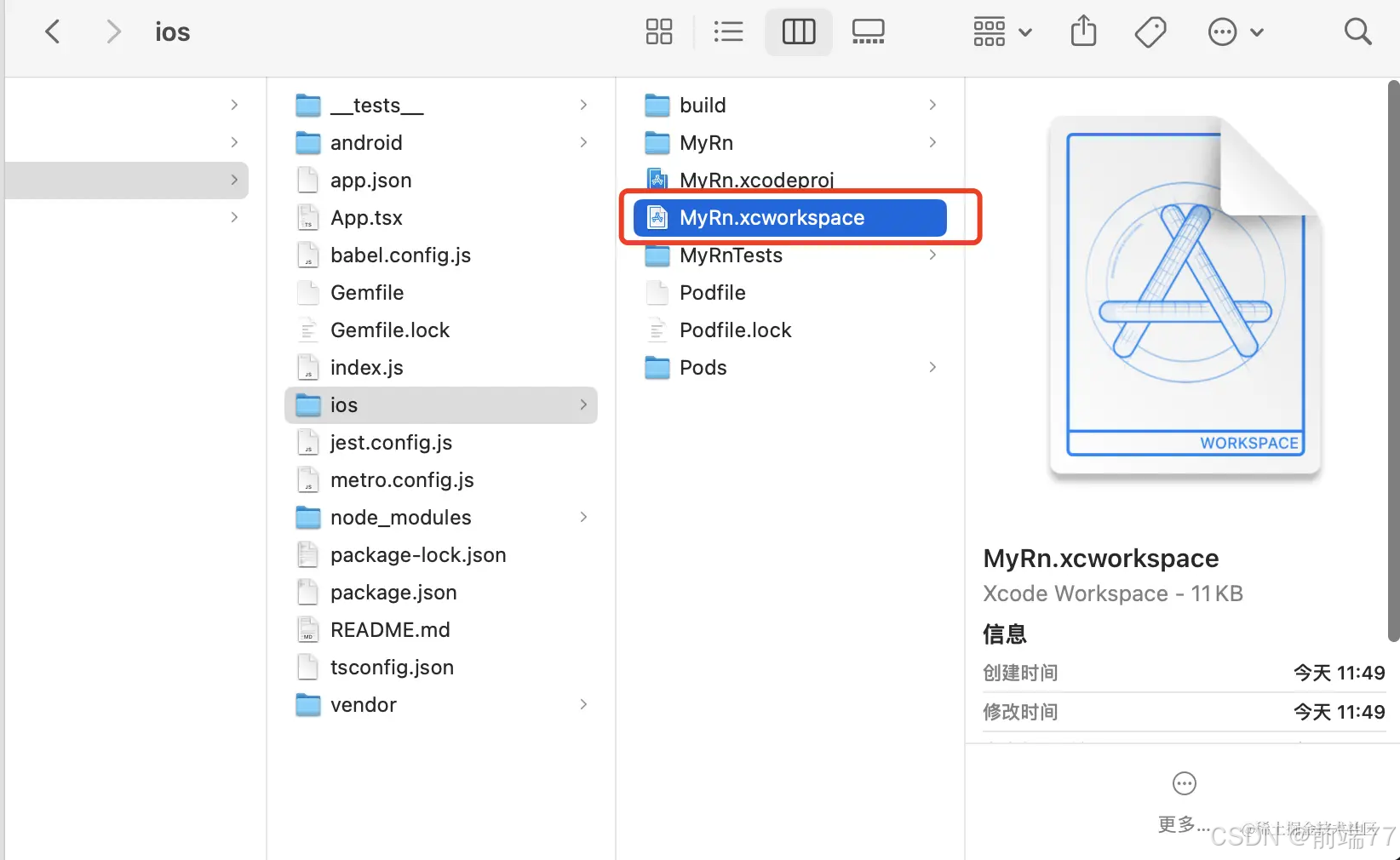Select the MyRn.xcodeproj file icon
Viewport: 1400px width, 860px height.
click(657, 179)
